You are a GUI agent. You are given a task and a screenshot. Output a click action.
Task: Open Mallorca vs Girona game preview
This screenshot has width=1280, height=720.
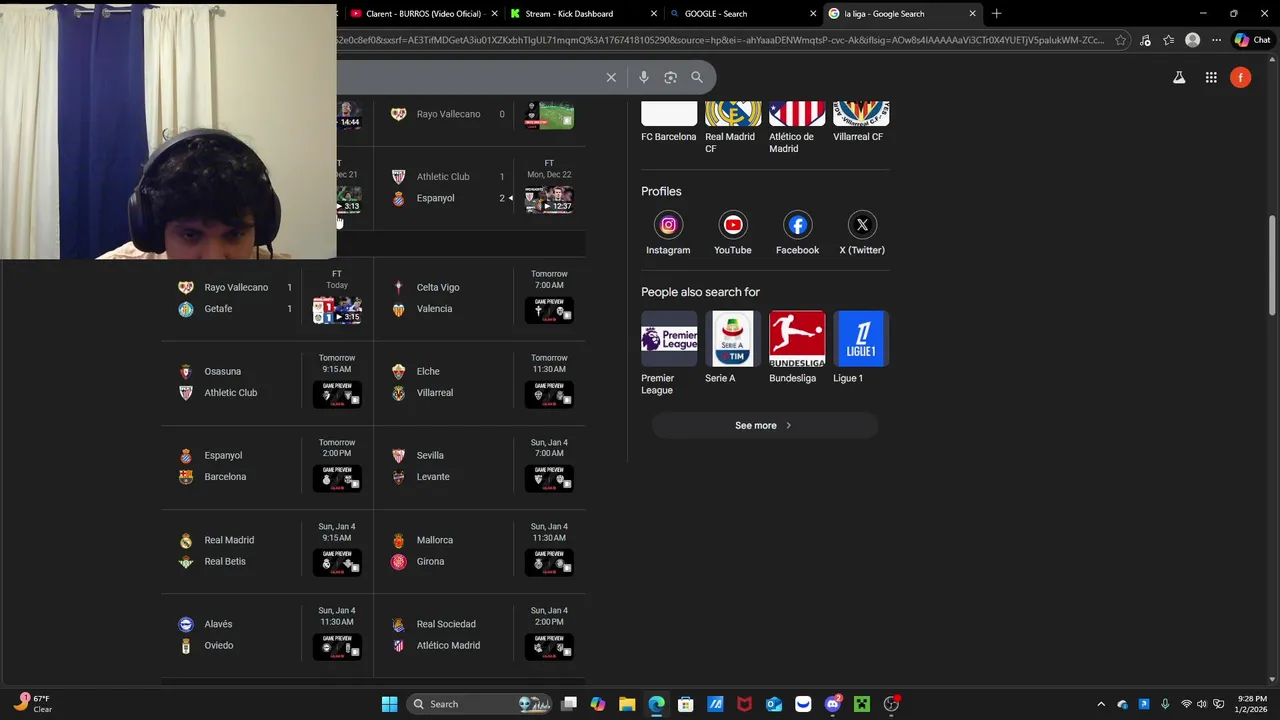pos(549,562)
